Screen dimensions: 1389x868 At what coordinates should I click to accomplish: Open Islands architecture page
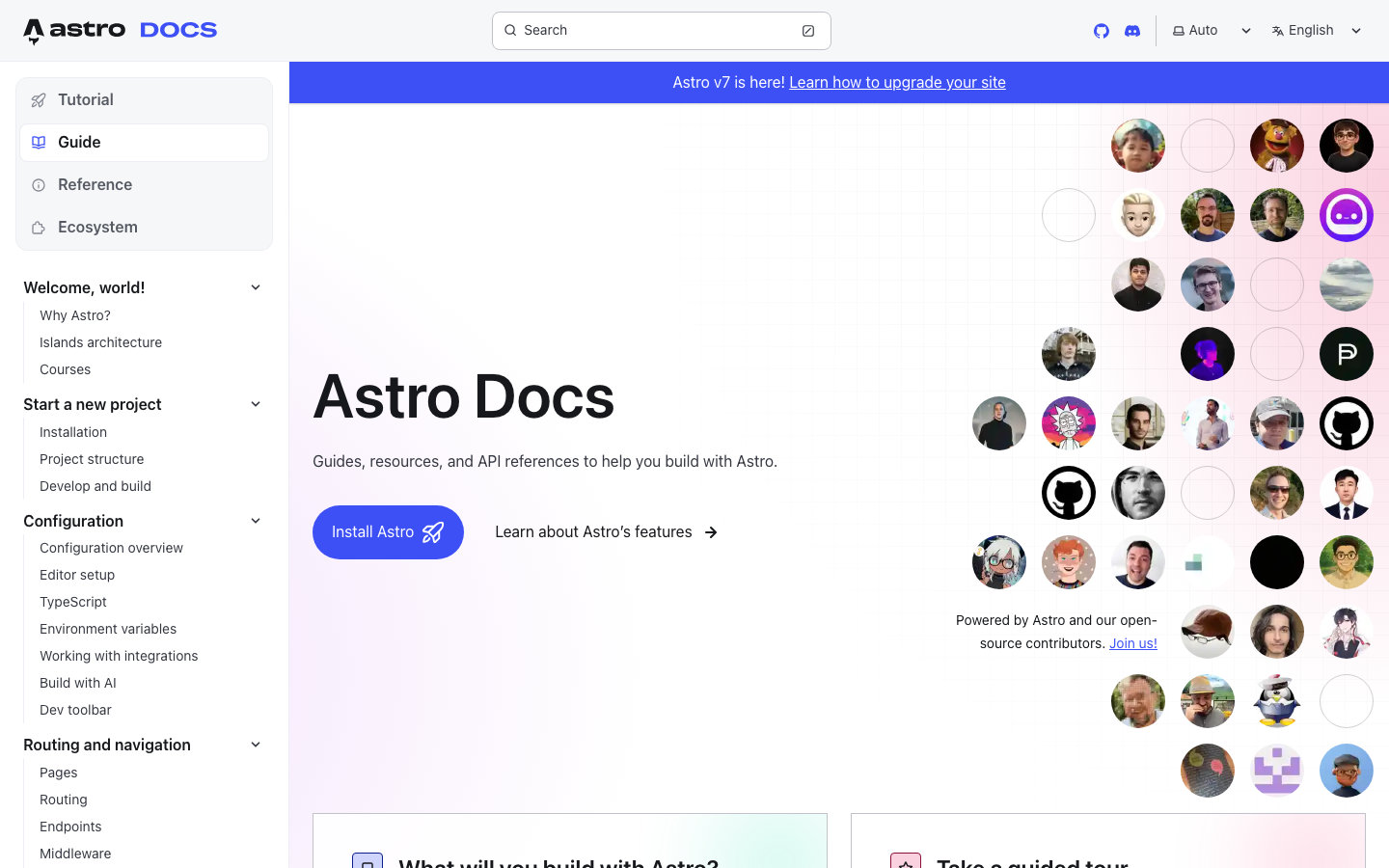pyautogui.click(x=100, y=342)
